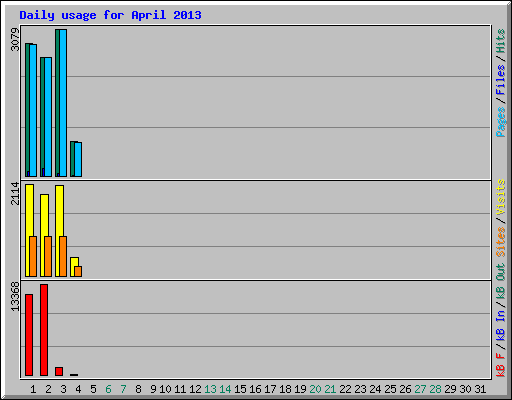The image size is (512, 400).
Task: Click day 8 on the x-axis
Action: coord(138,389)
